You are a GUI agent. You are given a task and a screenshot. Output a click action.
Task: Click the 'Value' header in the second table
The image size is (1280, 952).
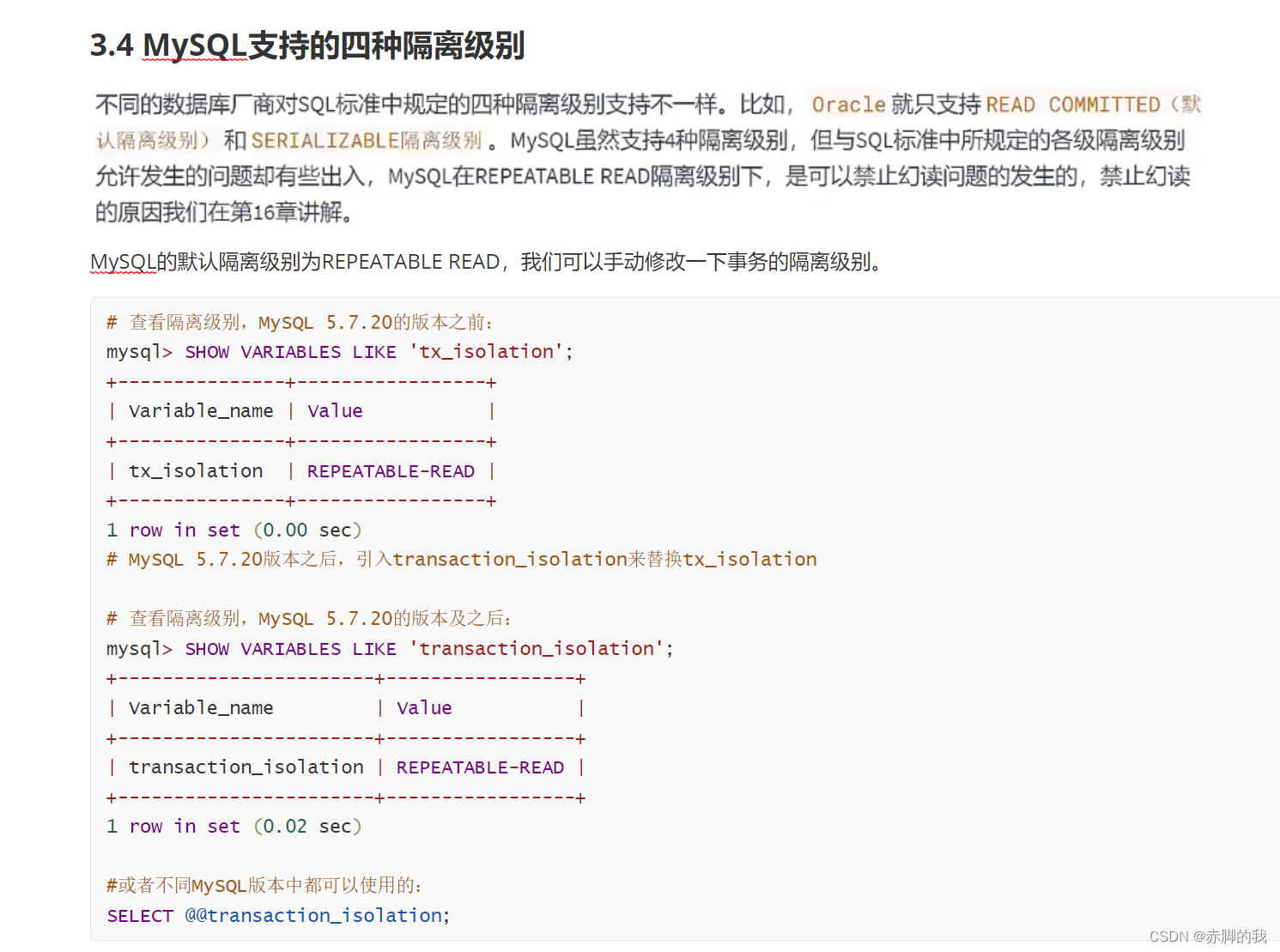click(x=424, y=708)
